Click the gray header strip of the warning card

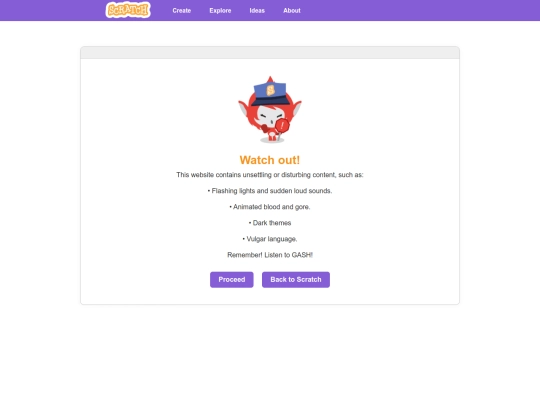point(270,53)
